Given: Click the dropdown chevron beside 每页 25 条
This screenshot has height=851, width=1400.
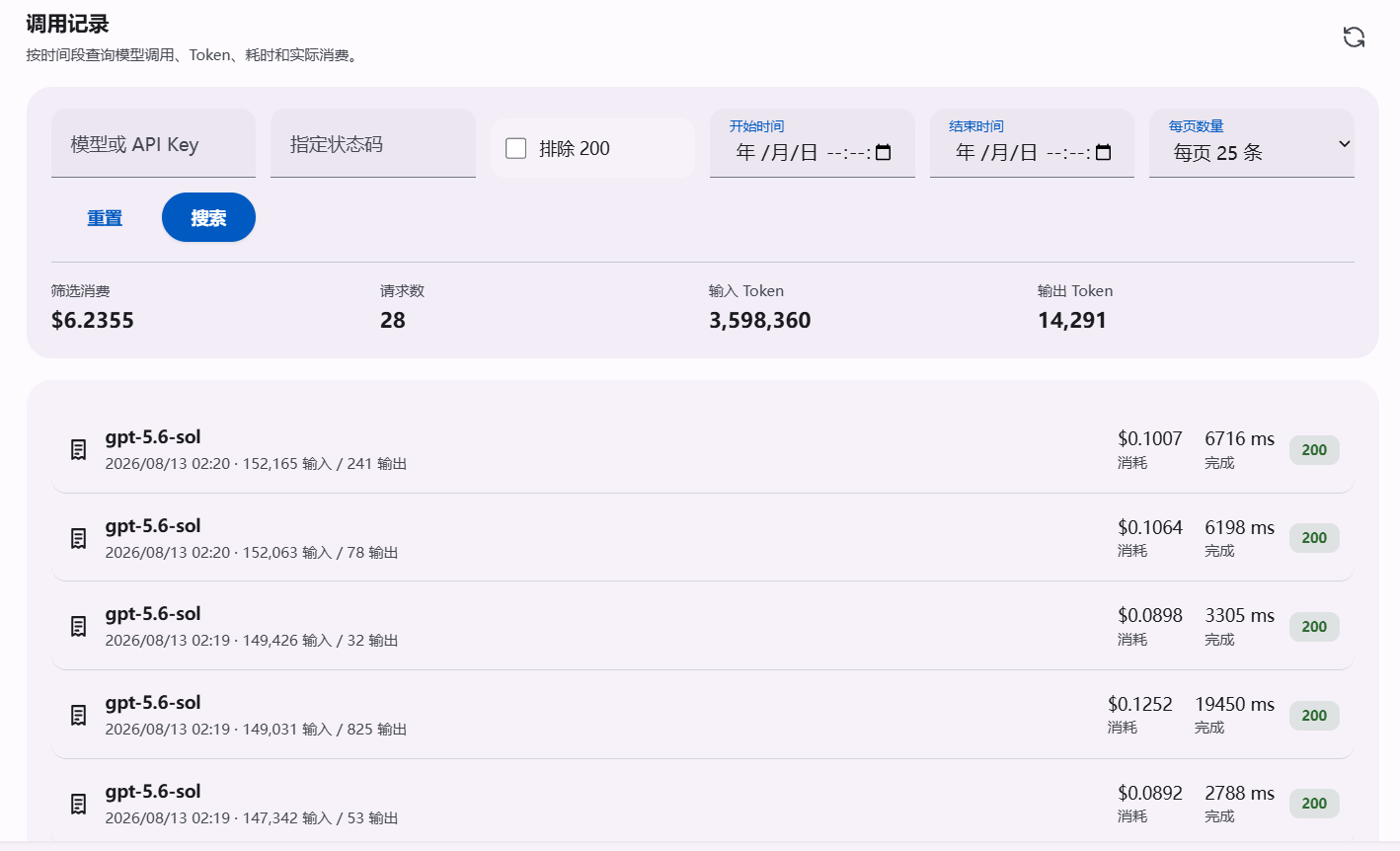Looking at the screenshot, I should [x=1344, y=144].
